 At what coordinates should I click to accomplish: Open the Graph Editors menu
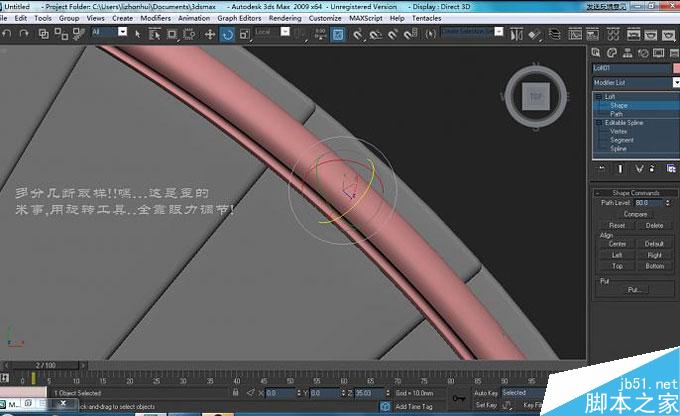(239, 18)
